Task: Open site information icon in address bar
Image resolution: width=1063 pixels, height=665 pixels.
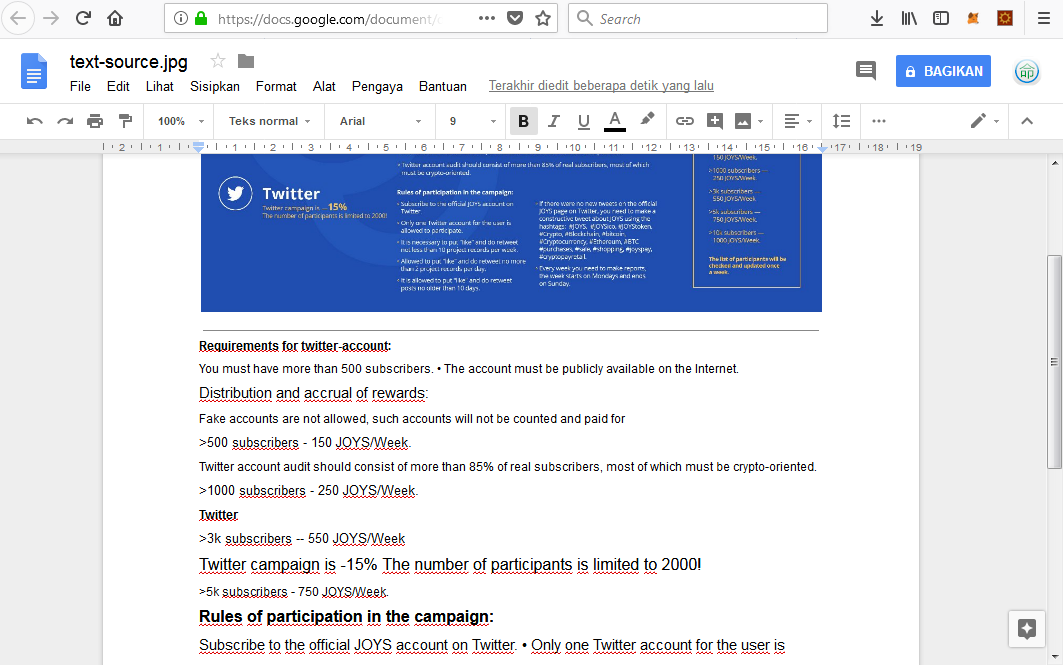Action: (x=181, y=18)
